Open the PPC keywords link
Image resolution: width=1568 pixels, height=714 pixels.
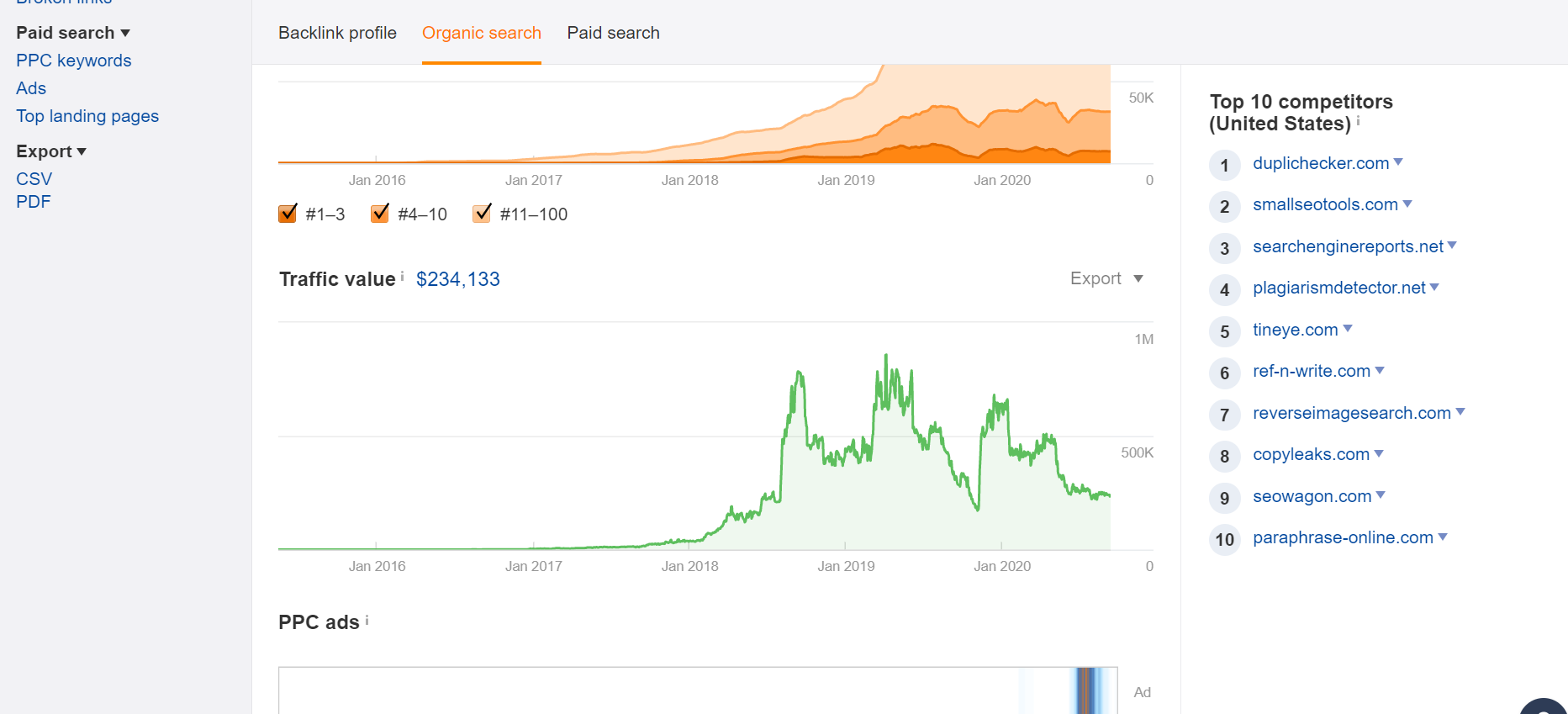(x=74, y=61)
